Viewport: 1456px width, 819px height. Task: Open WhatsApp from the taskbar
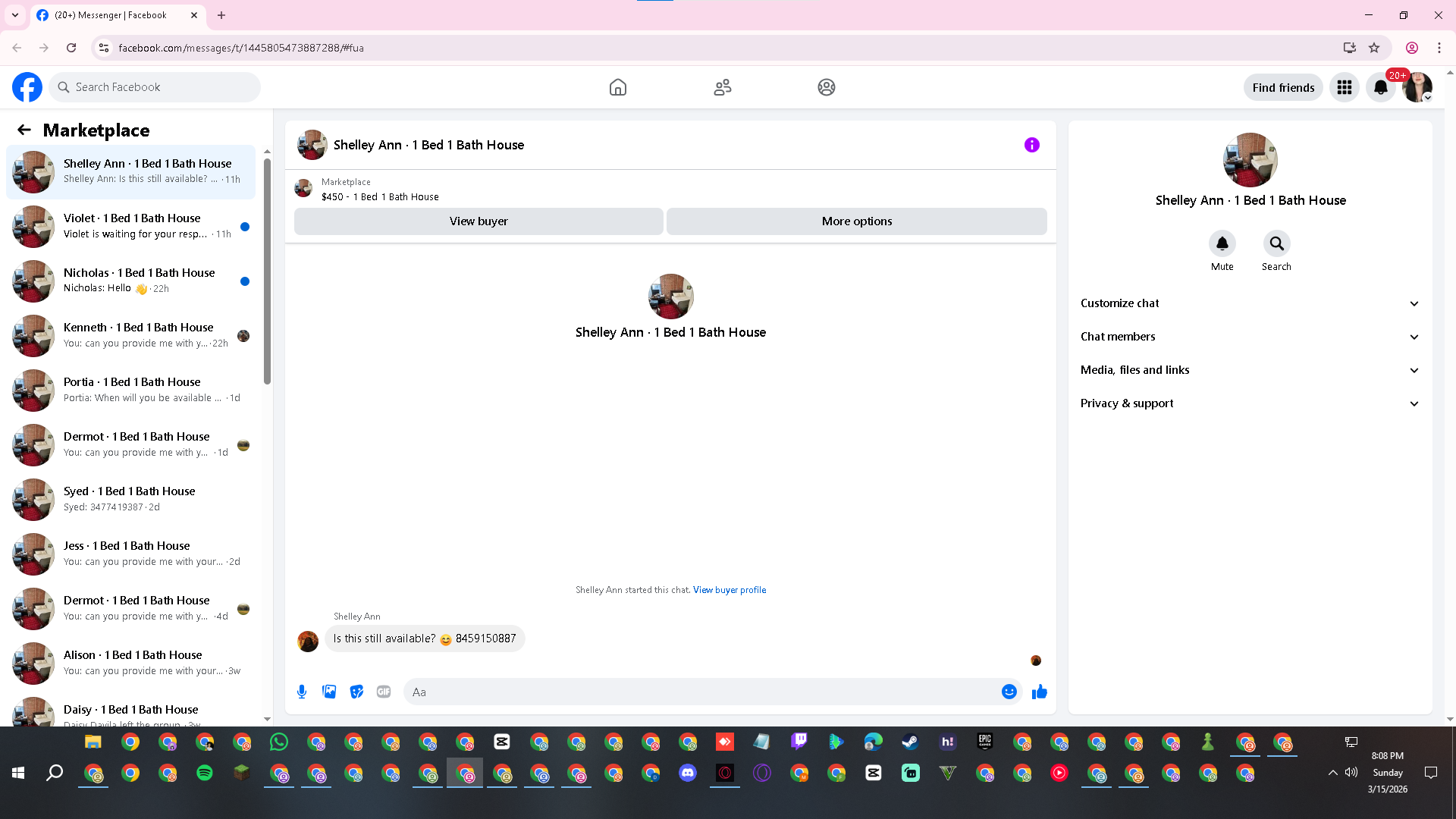click(279, 742)
